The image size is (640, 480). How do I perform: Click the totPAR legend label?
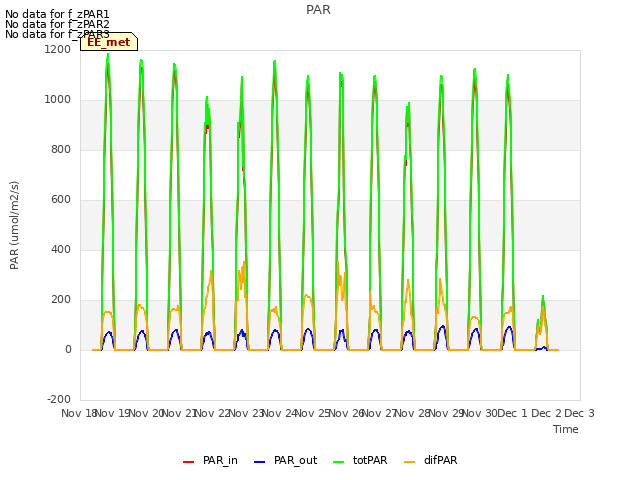(x=370, y=460)
